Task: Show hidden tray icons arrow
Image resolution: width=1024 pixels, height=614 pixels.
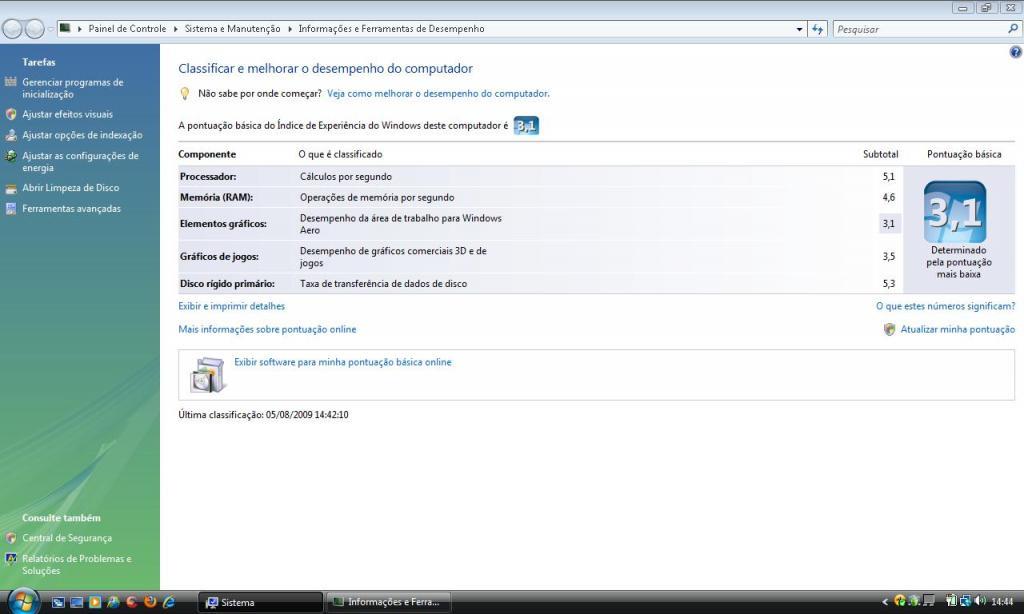Action: click(885, 602)
